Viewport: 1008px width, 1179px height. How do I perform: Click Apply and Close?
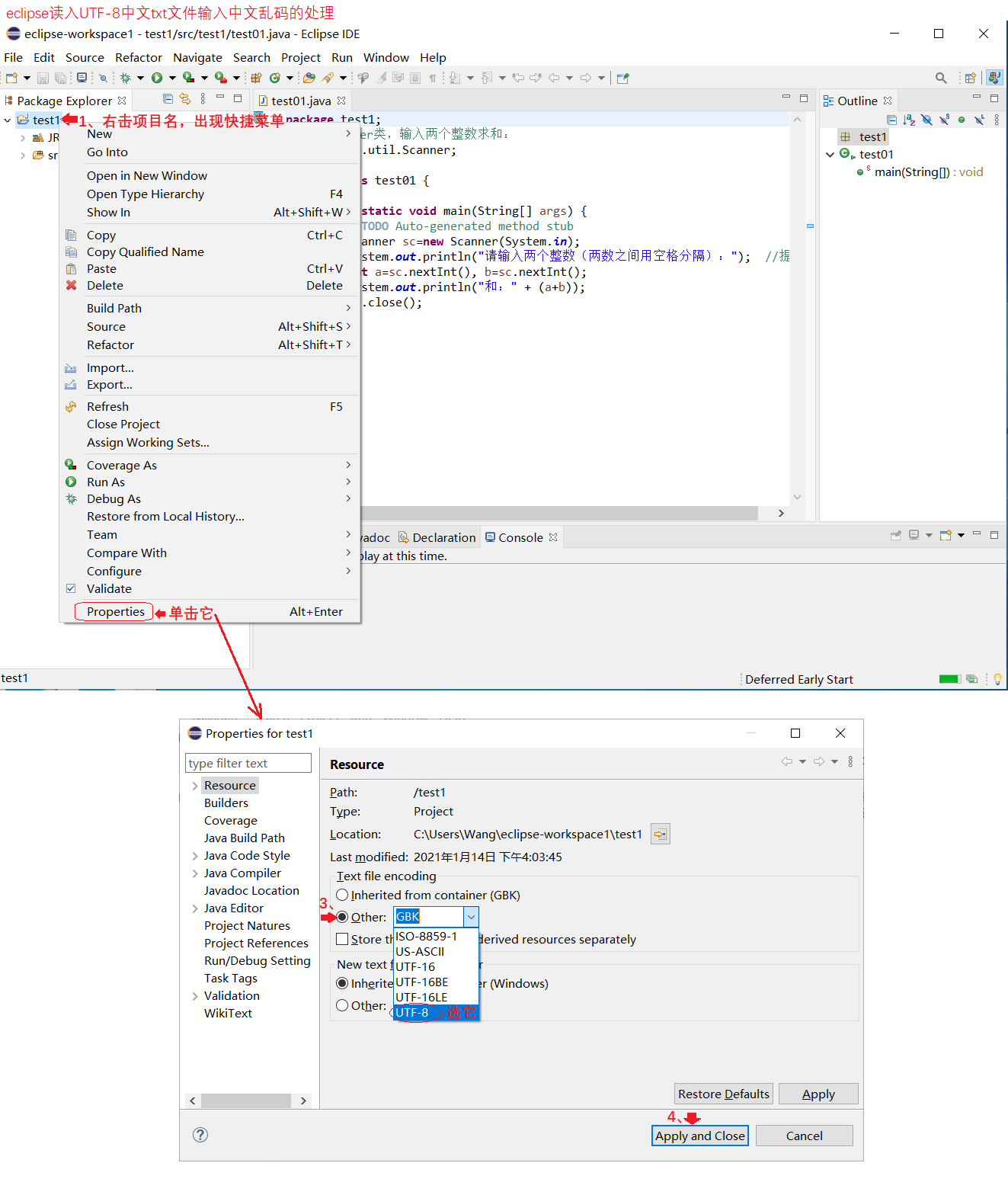(x=699, y=1135)
